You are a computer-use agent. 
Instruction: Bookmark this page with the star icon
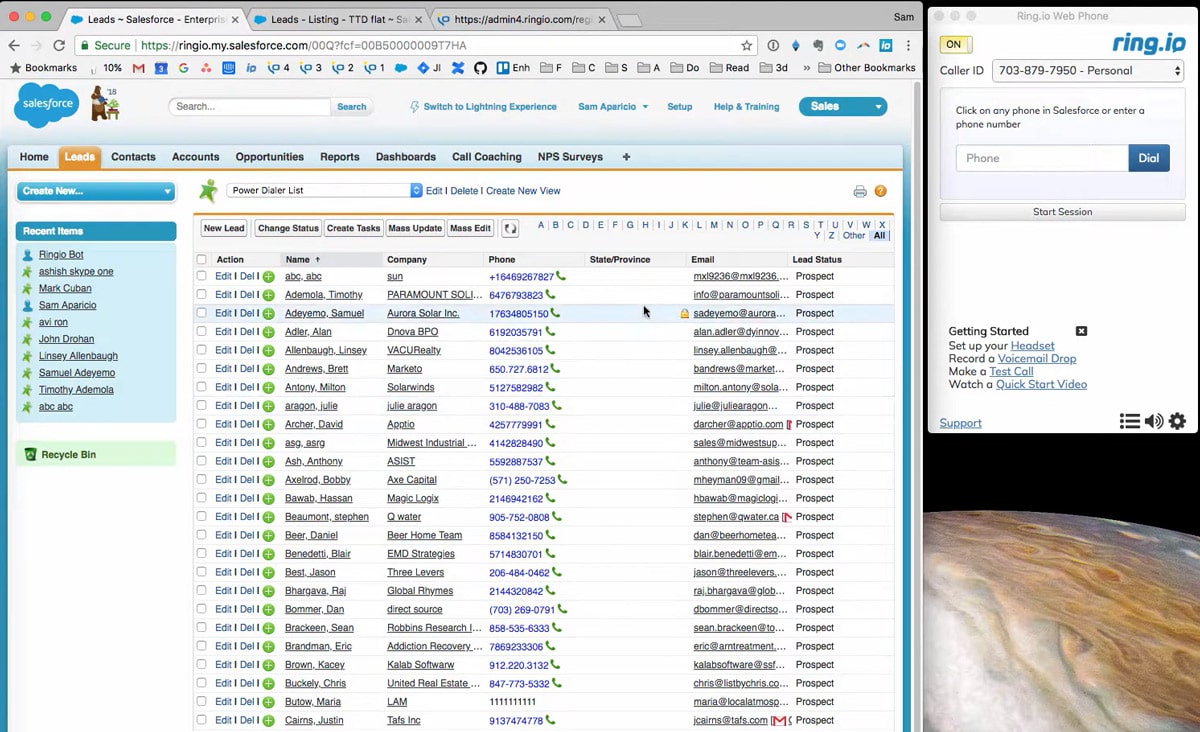pyautogui.click(x=746, y=45)
